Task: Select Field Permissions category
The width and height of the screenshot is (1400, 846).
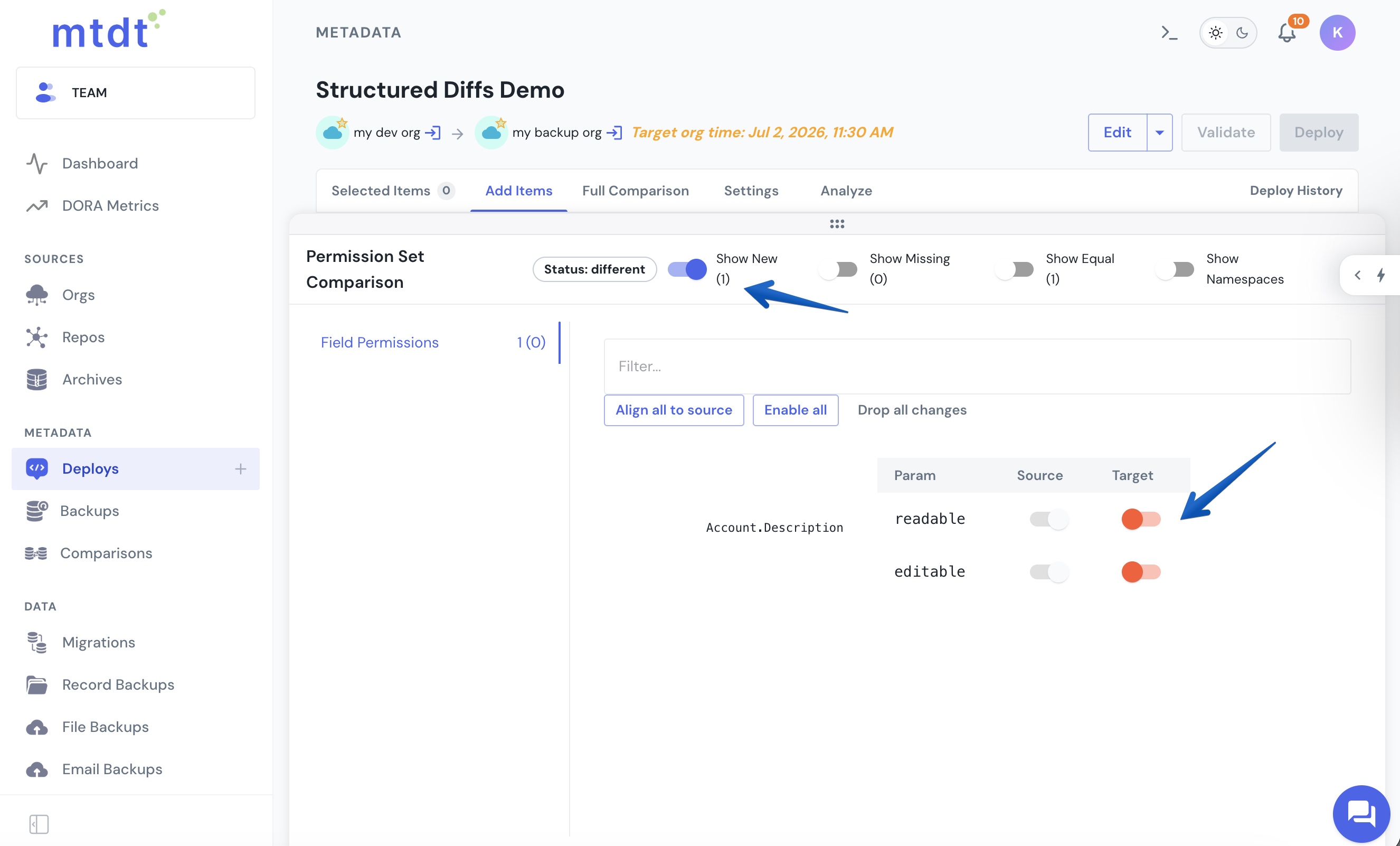Action: 433,342
